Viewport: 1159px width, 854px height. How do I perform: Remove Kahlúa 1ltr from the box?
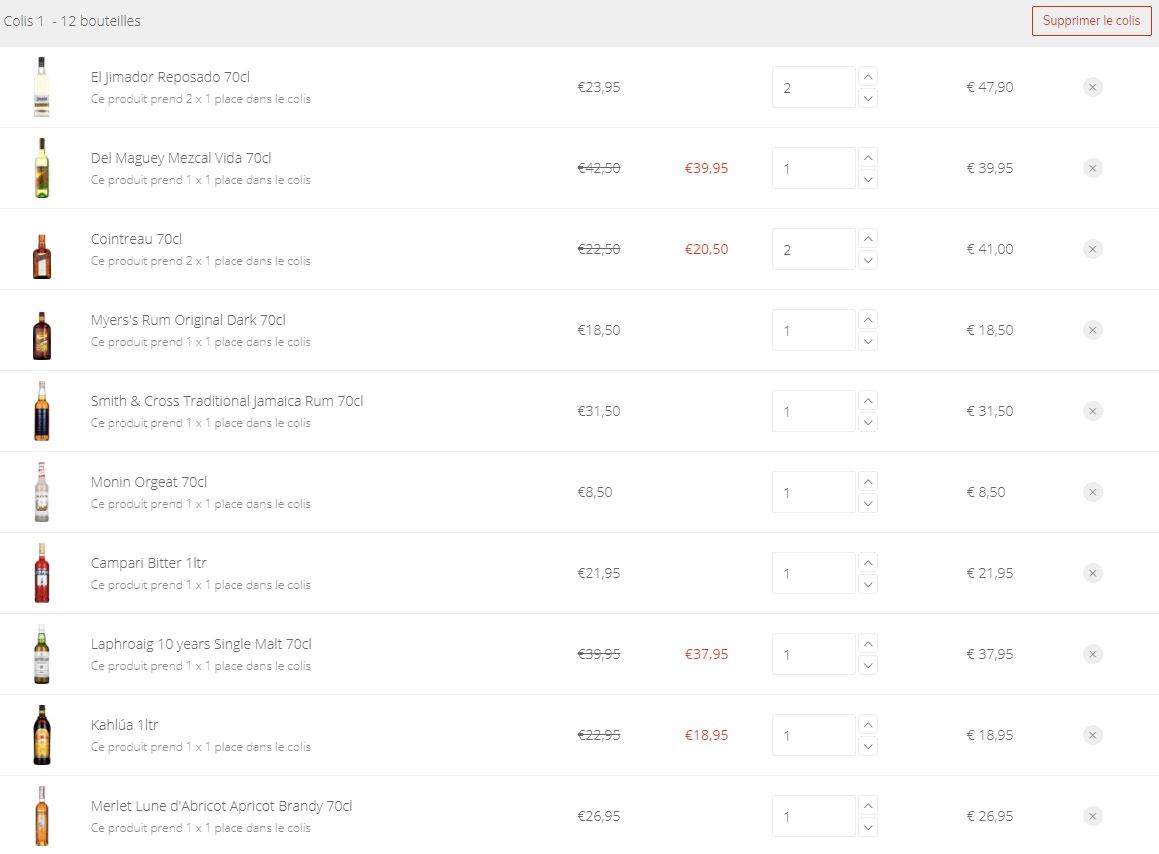click(x=1092, y=735)
